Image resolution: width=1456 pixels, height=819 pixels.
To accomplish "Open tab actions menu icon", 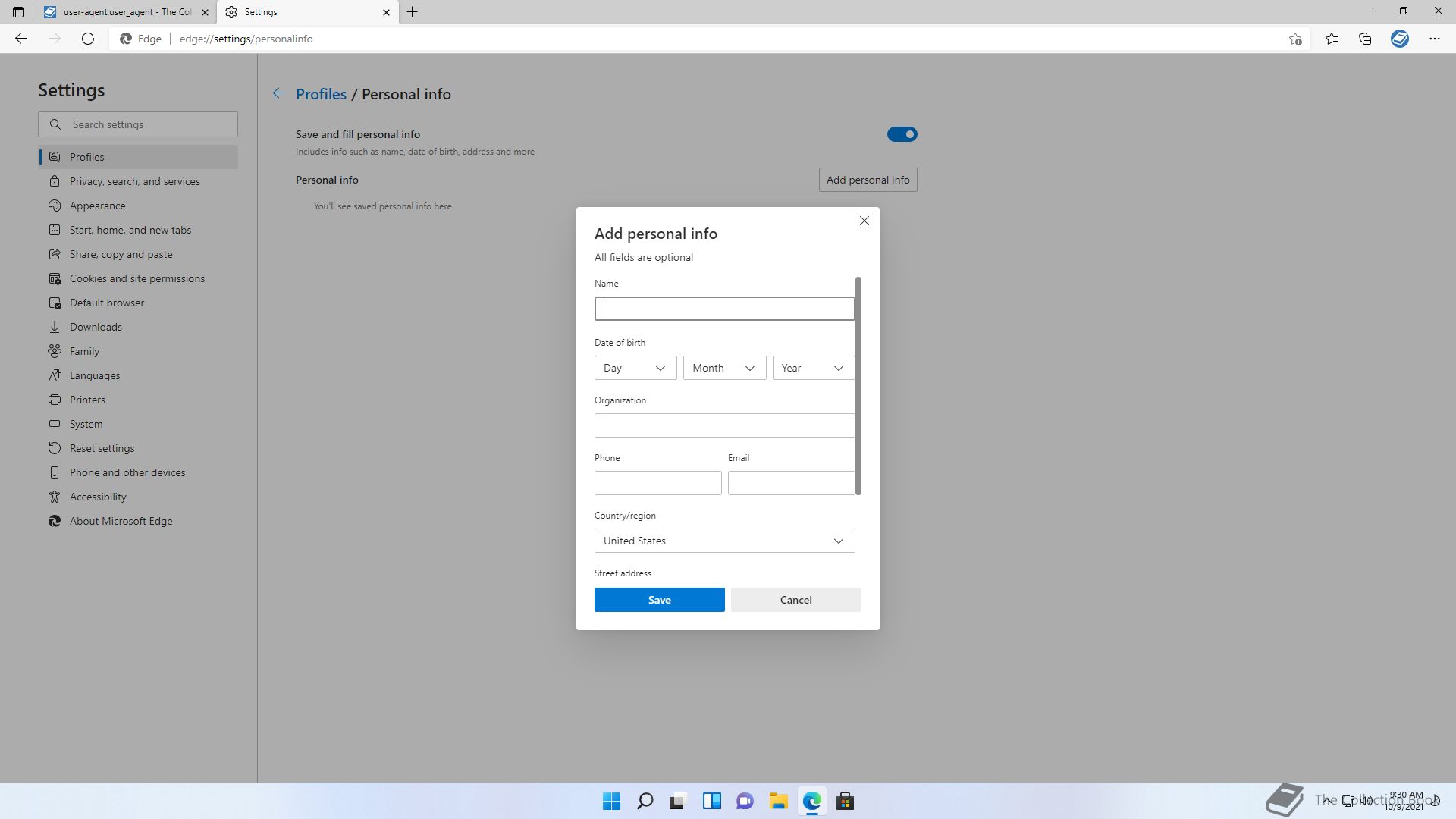I will coord(18,12).
